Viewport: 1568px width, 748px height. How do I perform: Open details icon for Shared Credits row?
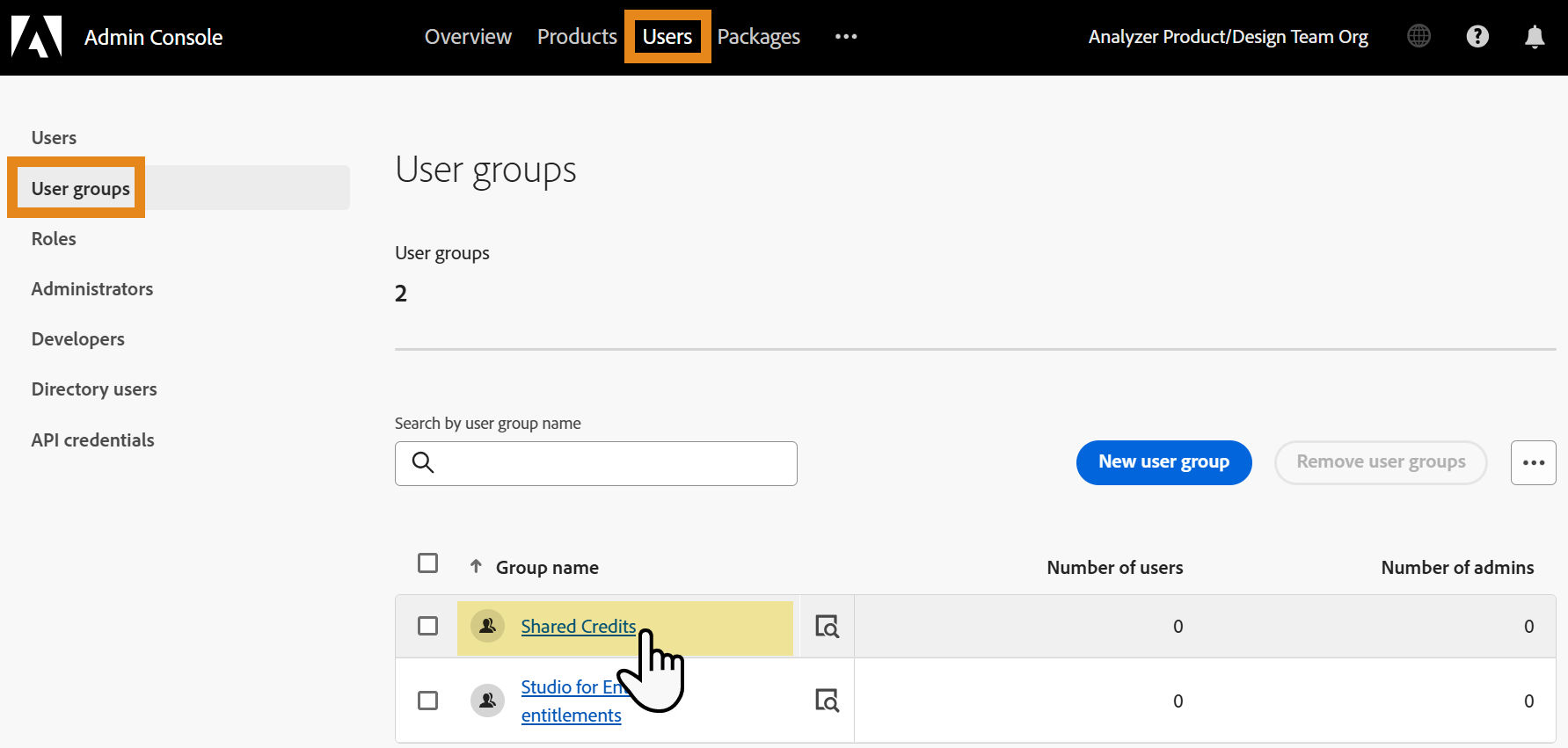click(827, 626)
